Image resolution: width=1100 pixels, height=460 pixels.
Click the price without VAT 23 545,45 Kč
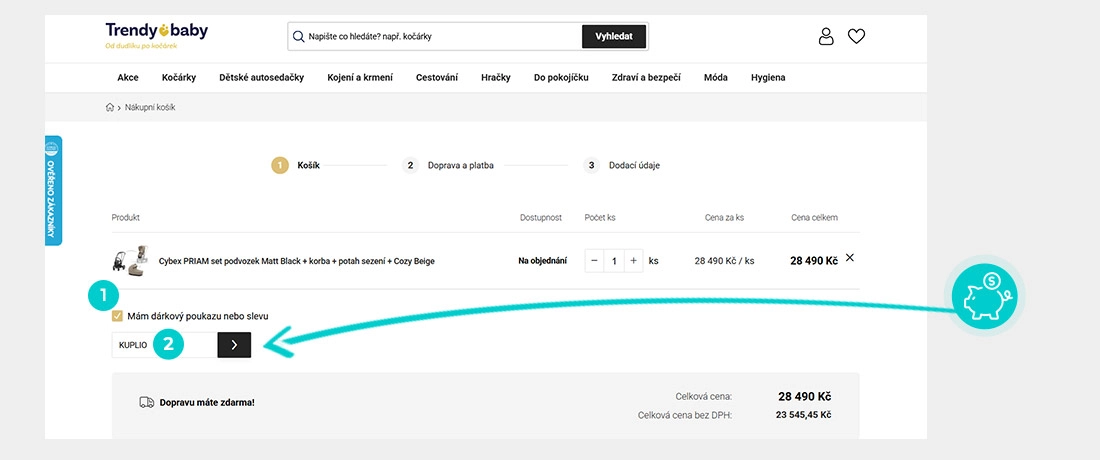803,415
